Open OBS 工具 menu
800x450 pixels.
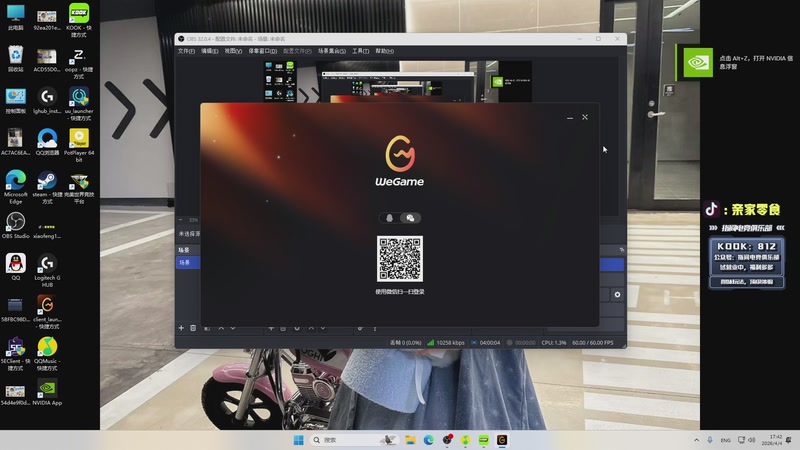point(360,51)
